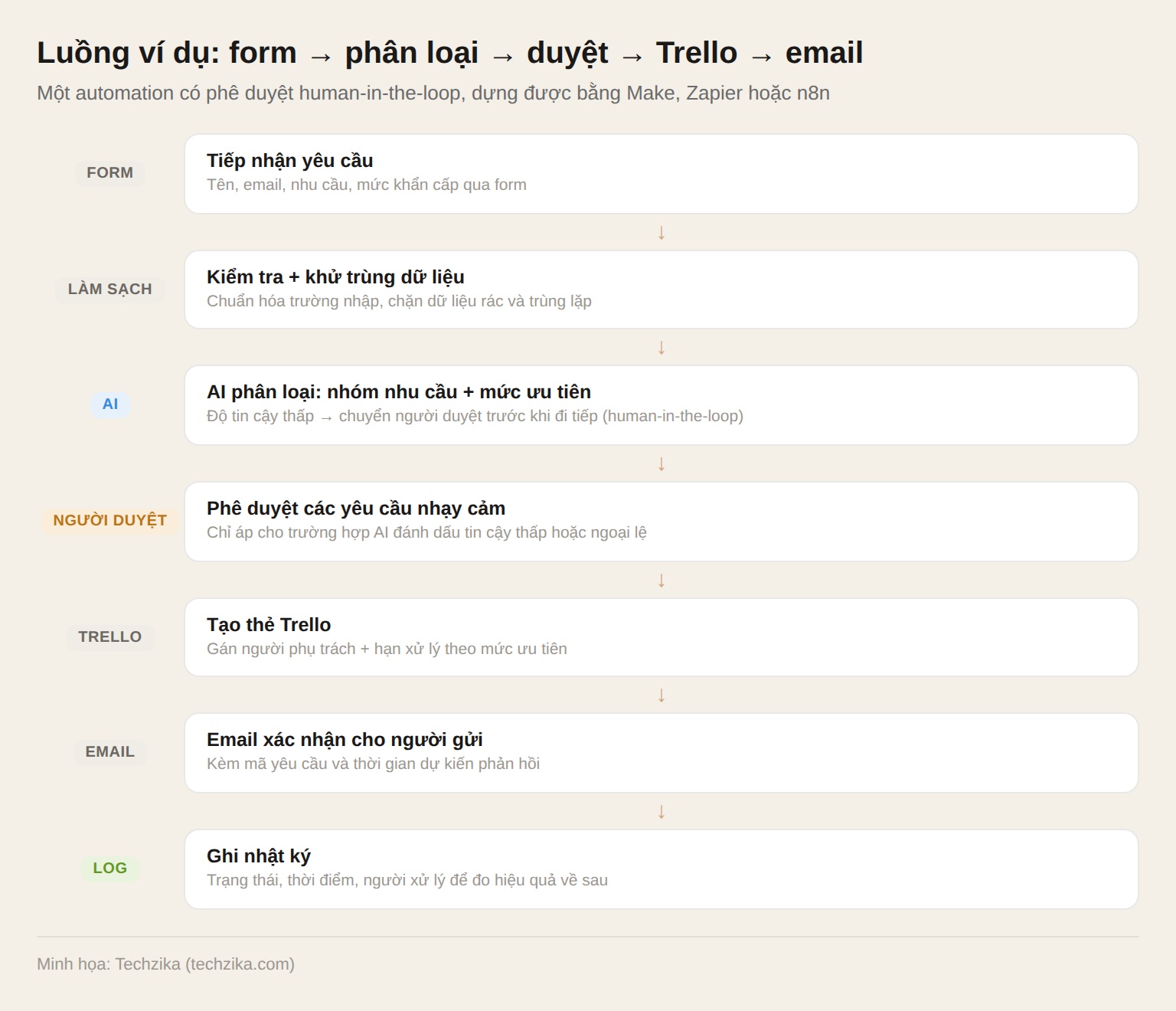
Task: Select heading 'Phê duyệt các yêu cầu nhạy cảm'
Action: (x=356, y=509)
